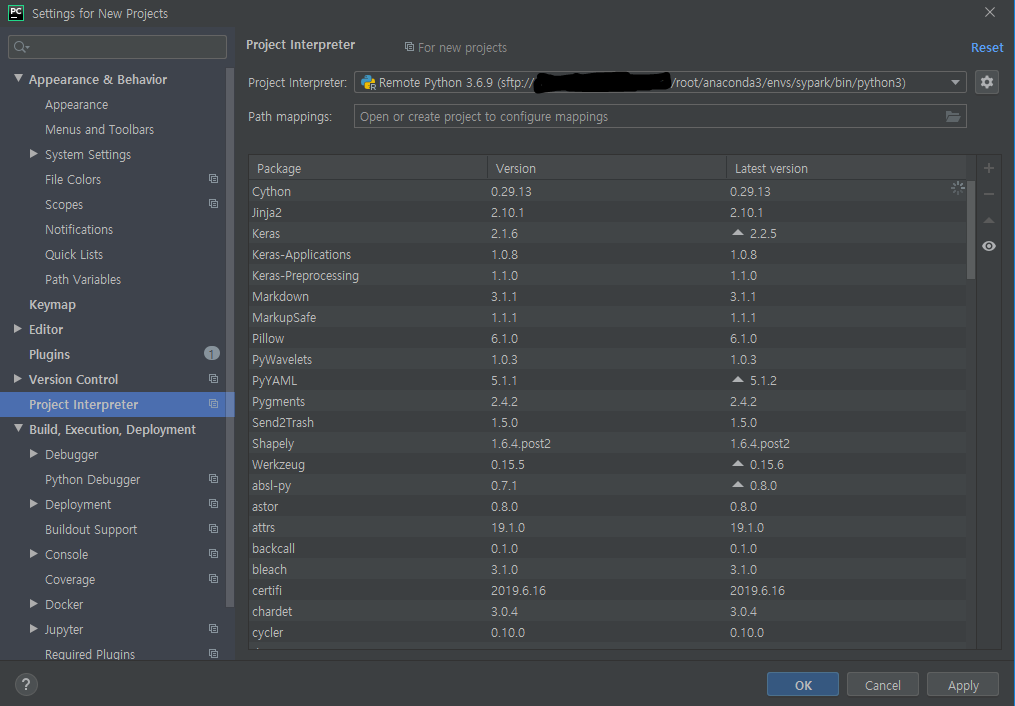Image resolution: width=1015 pixels, height=706 pixels.
Task: Toggle the show early releases eye icon
Action: point(988,246)
